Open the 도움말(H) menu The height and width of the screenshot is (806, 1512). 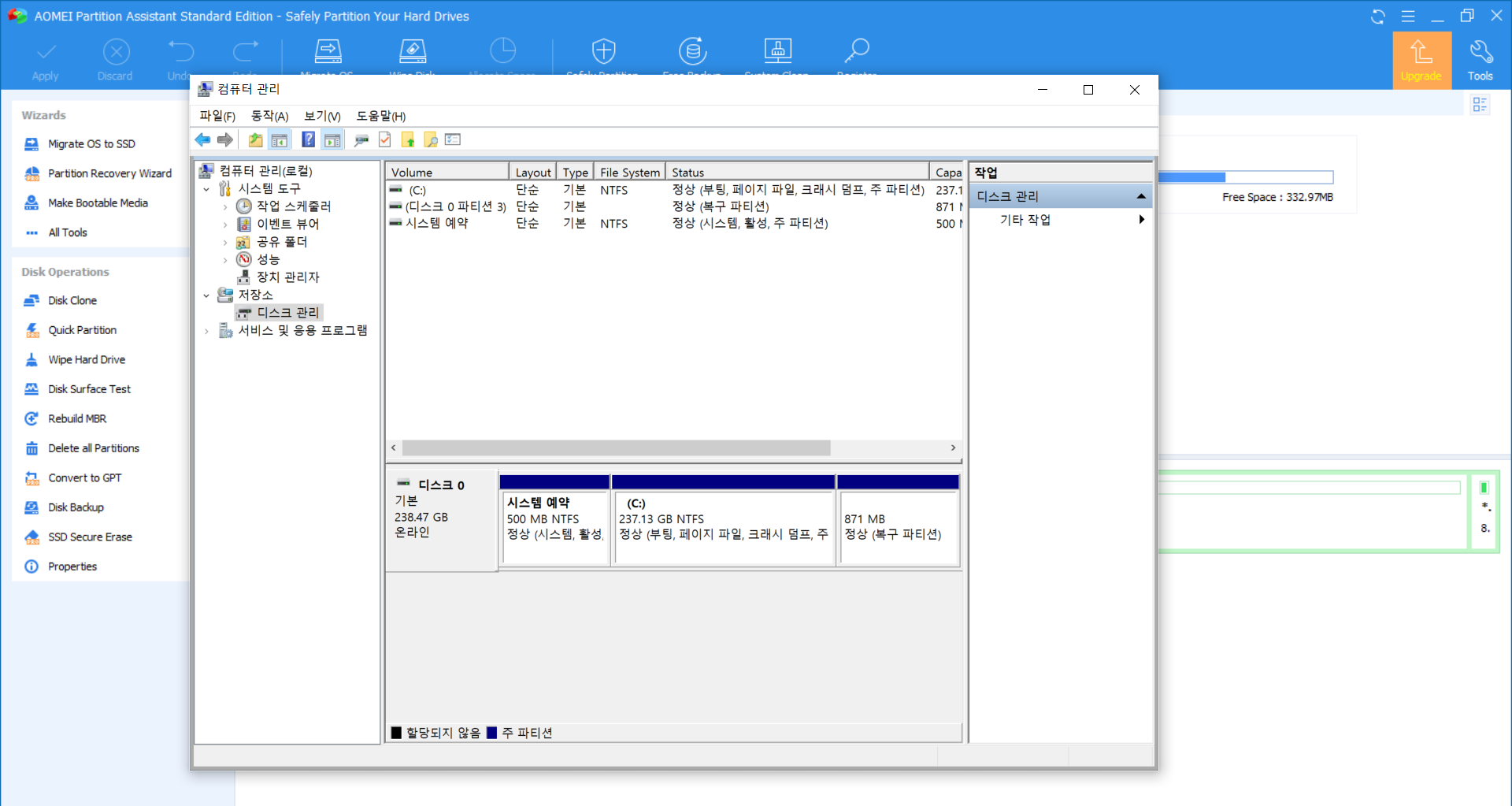click(x=380, y=116)
